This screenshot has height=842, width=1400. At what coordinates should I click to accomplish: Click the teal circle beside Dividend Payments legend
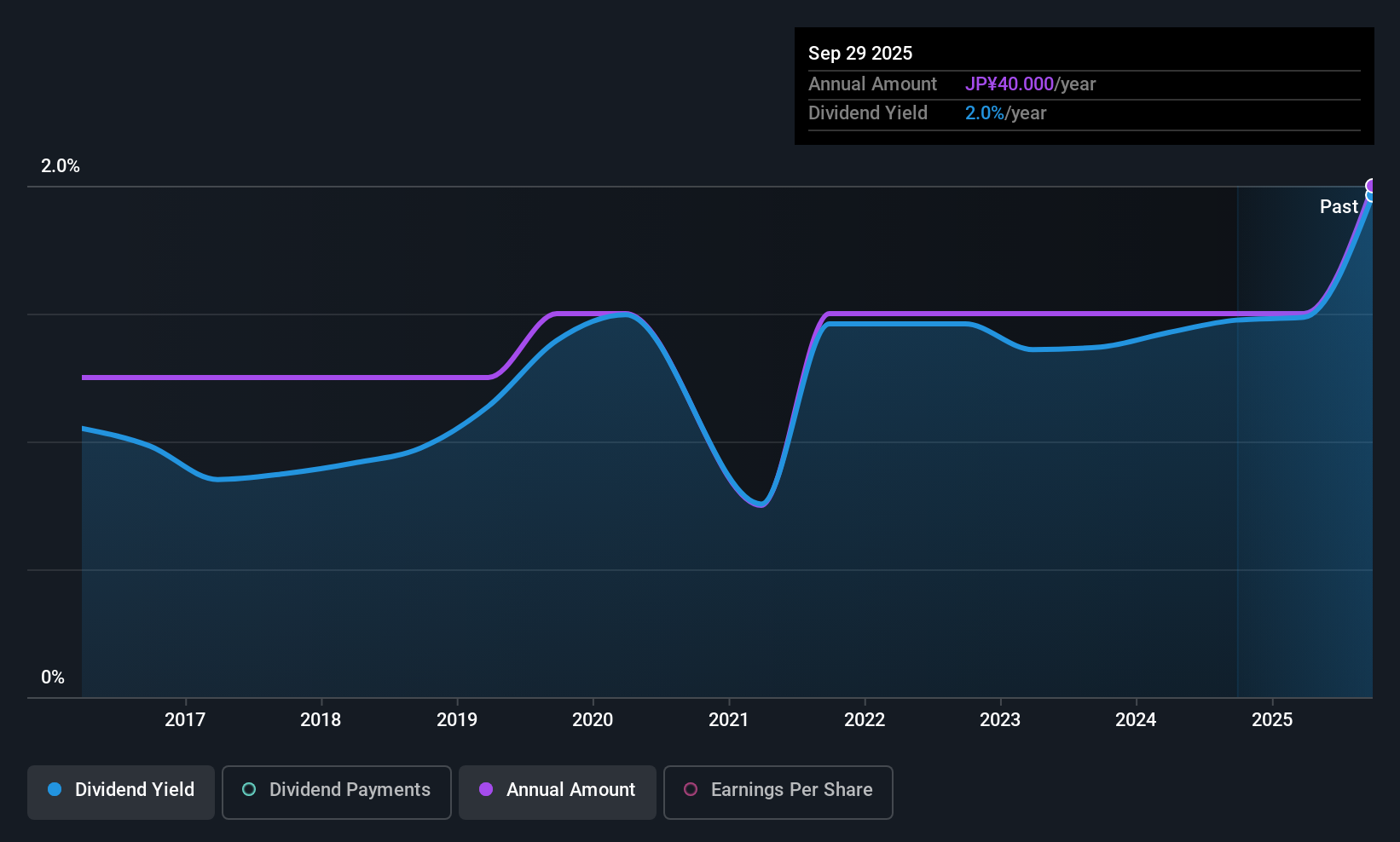(249, 790)
